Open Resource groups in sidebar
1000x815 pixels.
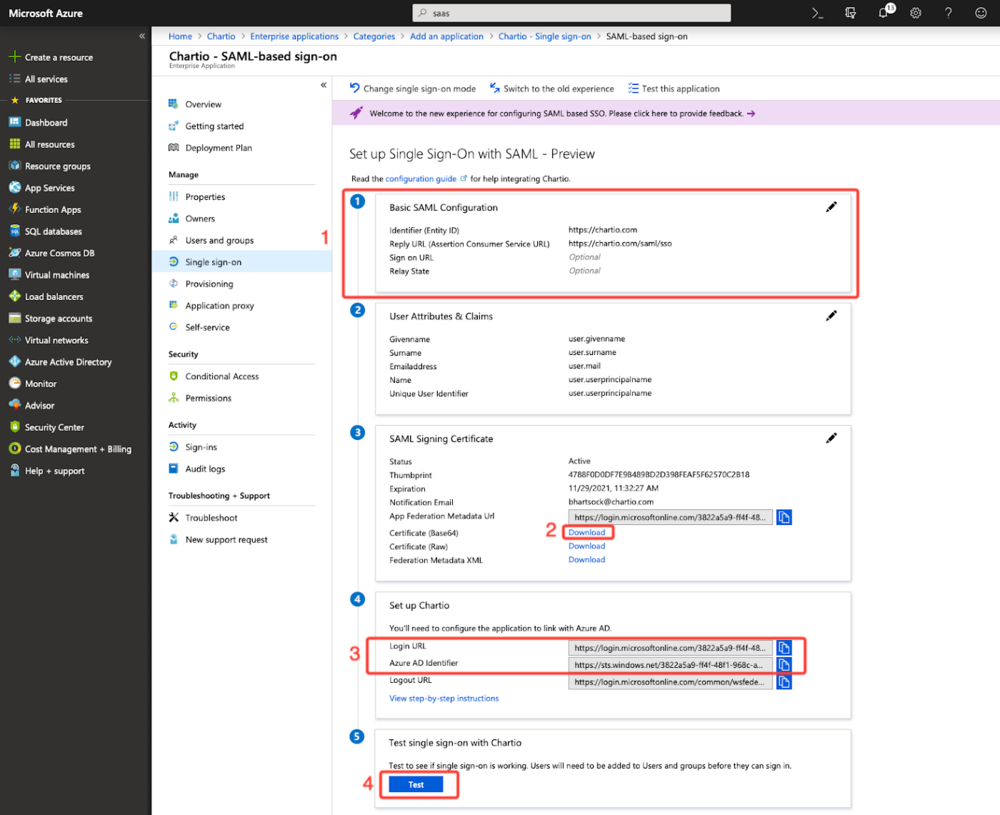[57, 166]
